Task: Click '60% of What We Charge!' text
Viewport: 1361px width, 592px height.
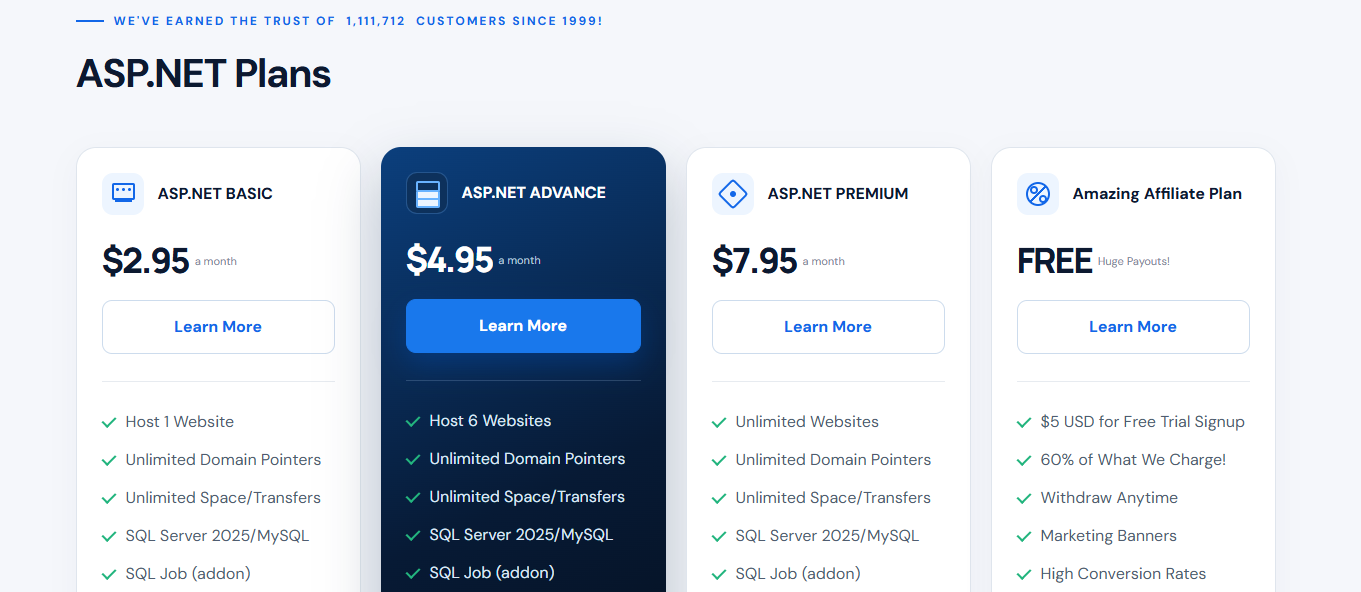Action: (x=1133, y=460)
